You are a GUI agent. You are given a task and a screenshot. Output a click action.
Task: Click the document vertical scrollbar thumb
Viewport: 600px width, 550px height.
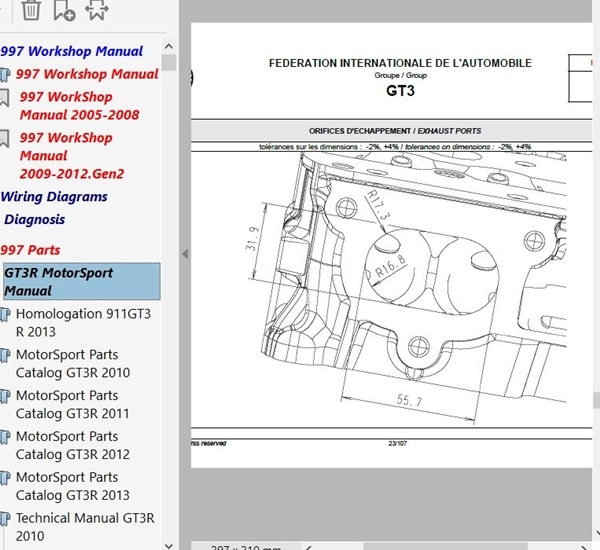[x=597, y=400]
